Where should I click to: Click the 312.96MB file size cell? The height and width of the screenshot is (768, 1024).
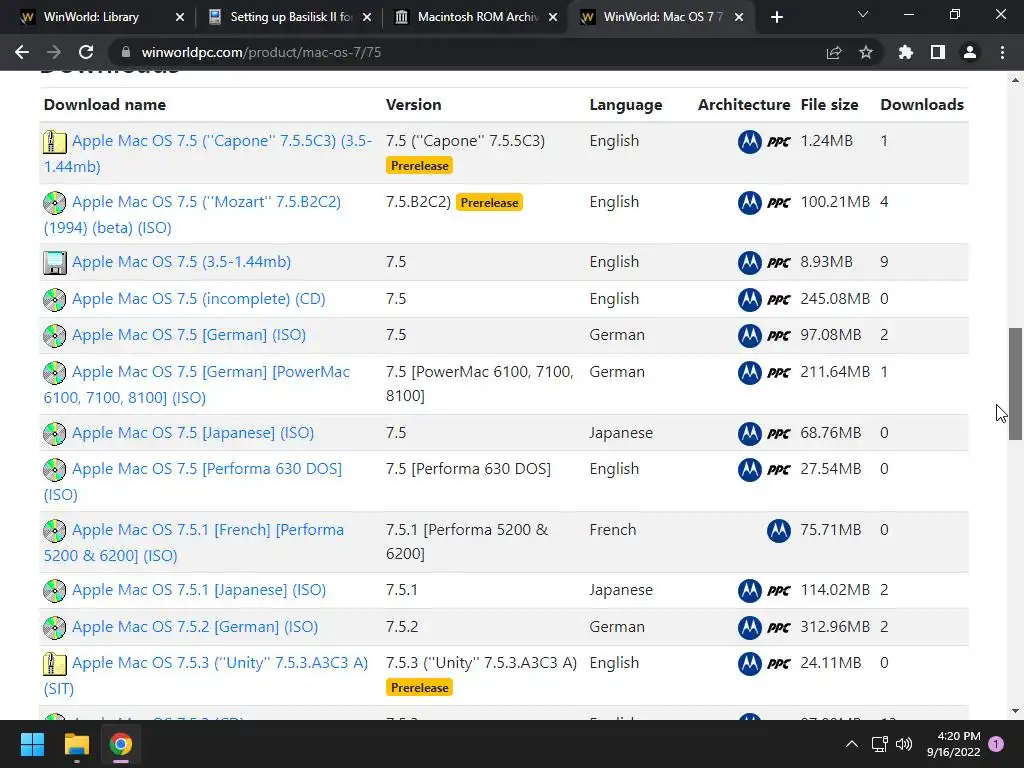tap(835, 627)
